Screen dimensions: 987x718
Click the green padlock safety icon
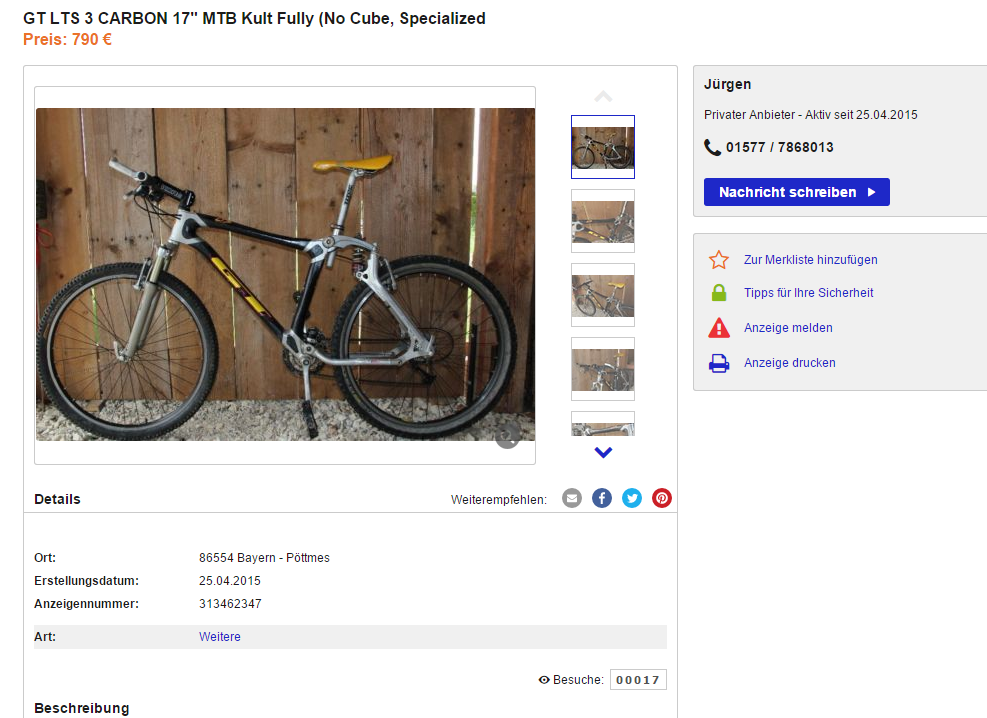click(719, 293)
